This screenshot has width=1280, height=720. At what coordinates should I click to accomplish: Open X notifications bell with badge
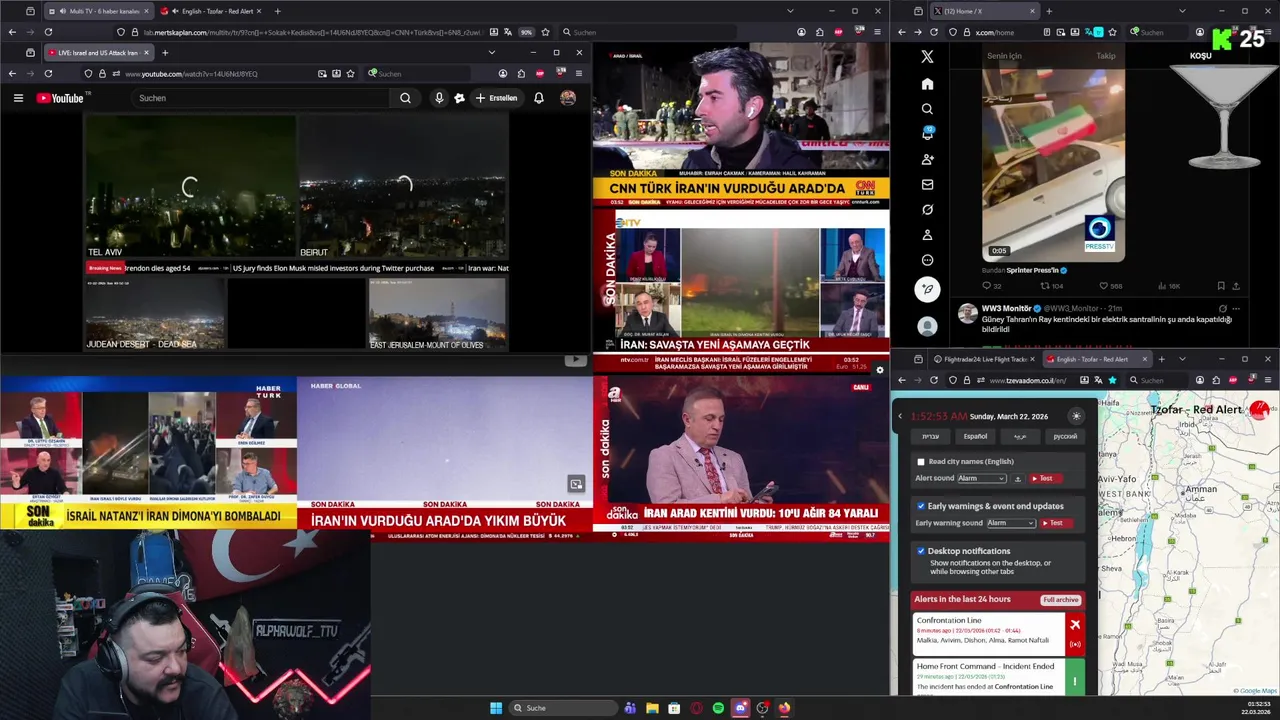point(927,134)
